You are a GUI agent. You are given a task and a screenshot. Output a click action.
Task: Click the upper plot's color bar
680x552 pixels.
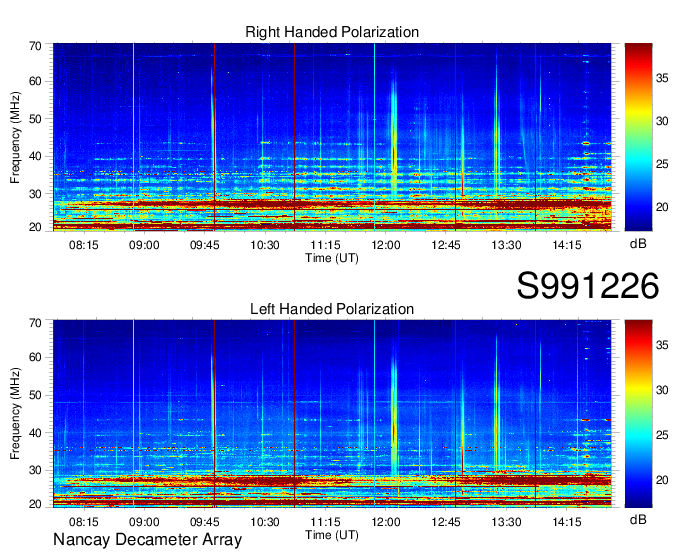point(638,137)
